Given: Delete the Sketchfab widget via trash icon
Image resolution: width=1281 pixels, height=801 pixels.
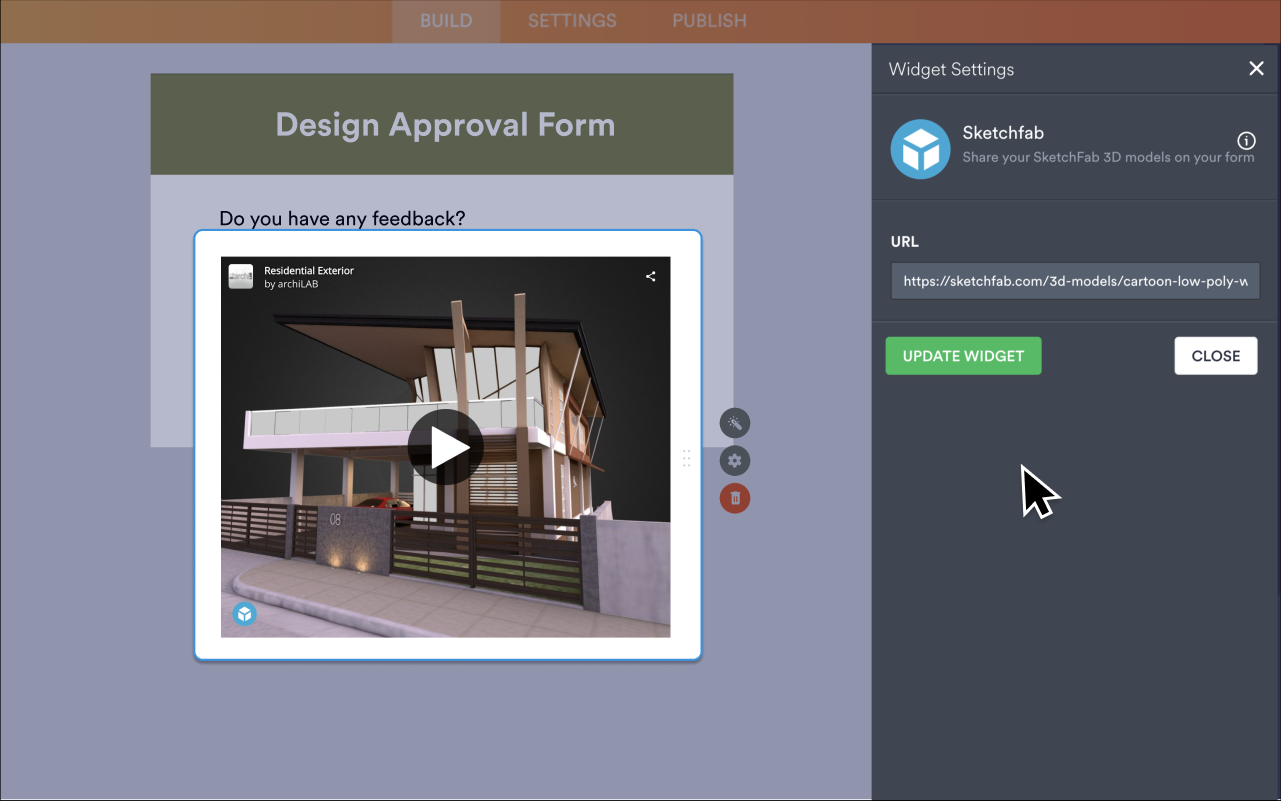Looking at the screenshot, I should [x=735, y=498].
